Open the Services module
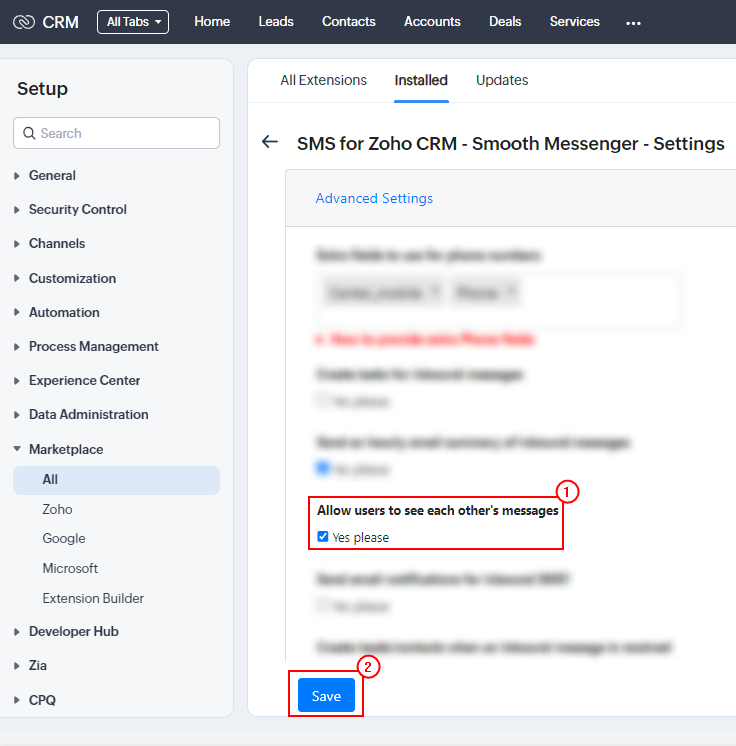Viewport: 736px width, 746px height. coord(574,22)
